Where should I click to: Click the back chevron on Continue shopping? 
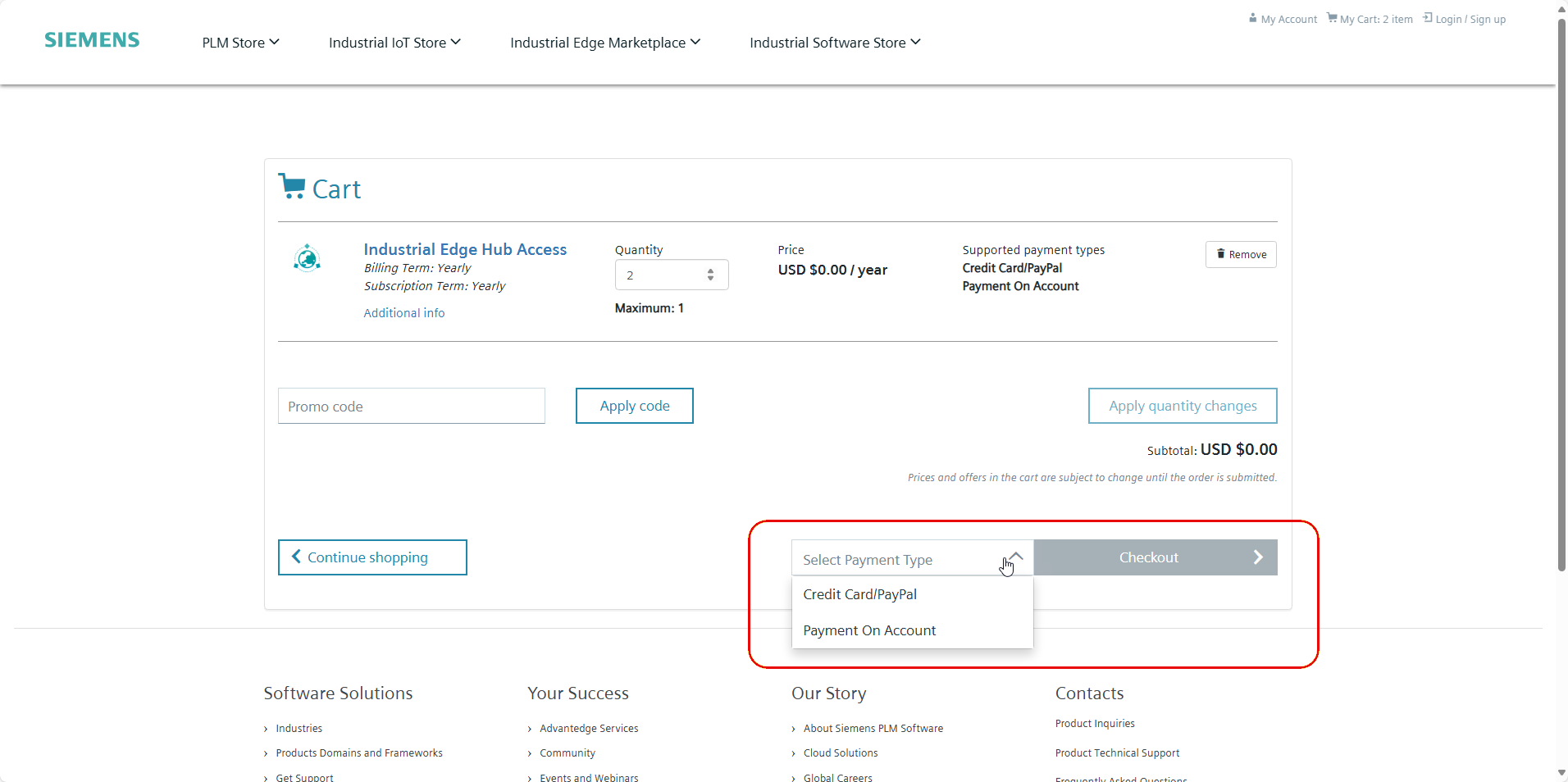(x=296, y=557)
